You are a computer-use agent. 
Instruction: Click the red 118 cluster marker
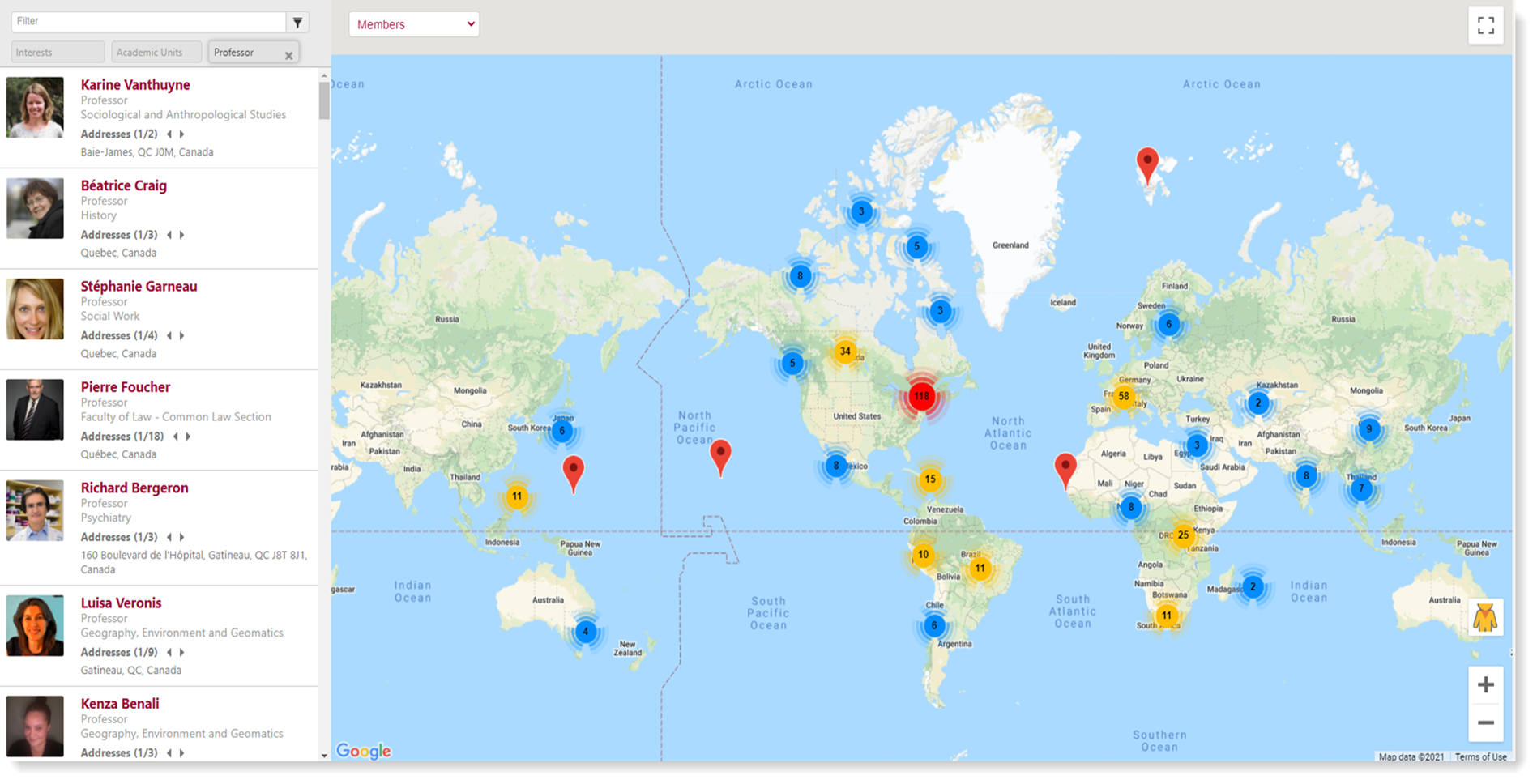click(921, 397)
